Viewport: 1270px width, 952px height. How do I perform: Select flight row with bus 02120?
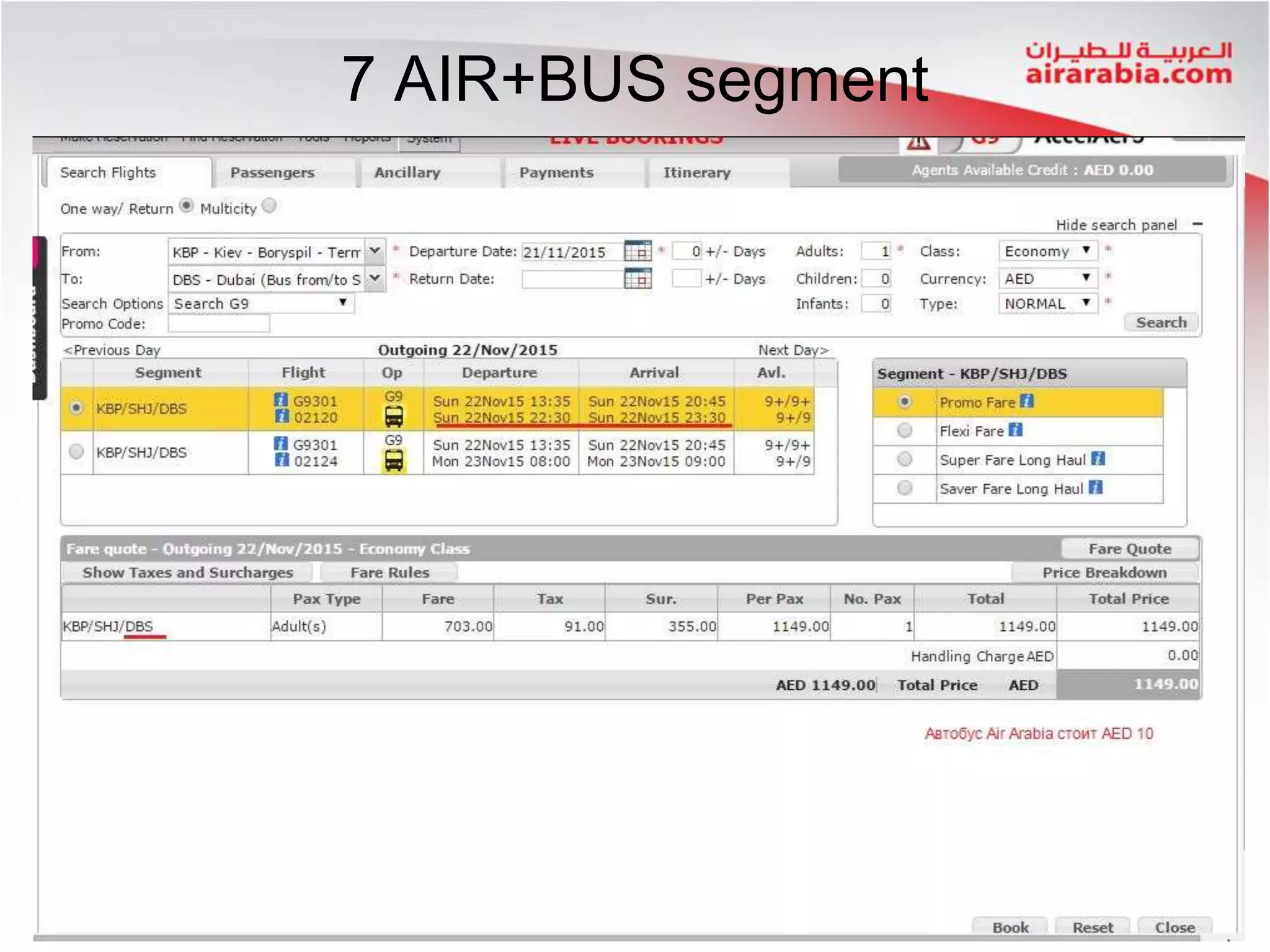click(x=76, y=408)
